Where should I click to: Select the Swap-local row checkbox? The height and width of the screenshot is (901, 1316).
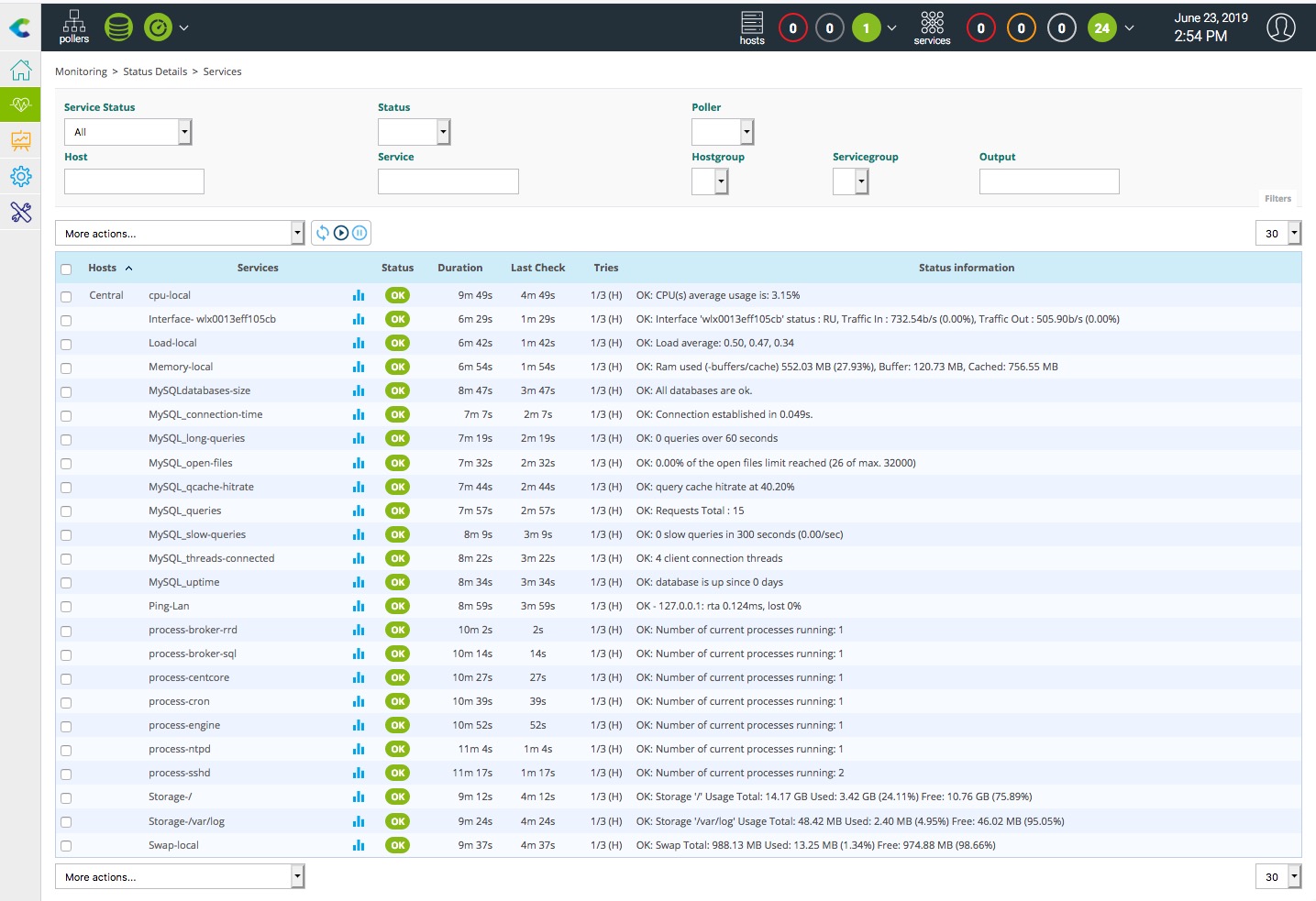pos(66,846)
